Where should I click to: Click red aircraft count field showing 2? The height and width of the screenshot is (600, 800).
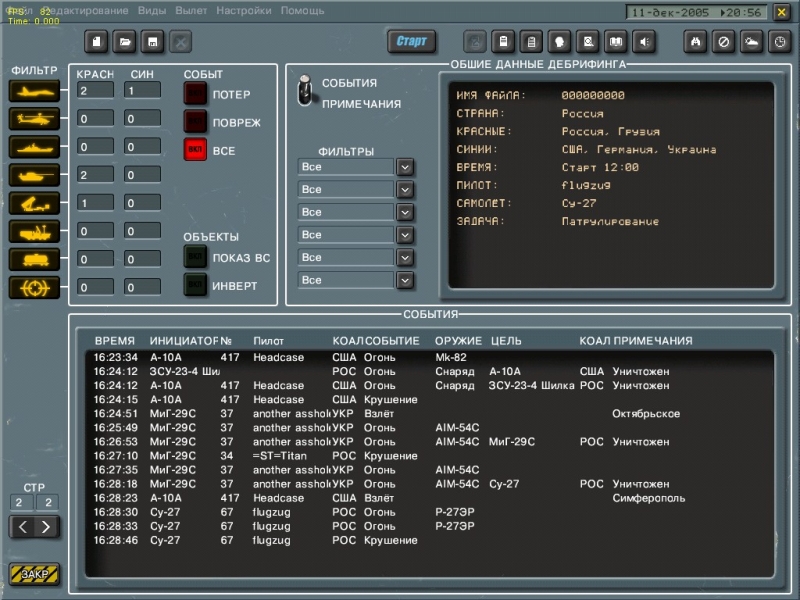click(95, 91)
